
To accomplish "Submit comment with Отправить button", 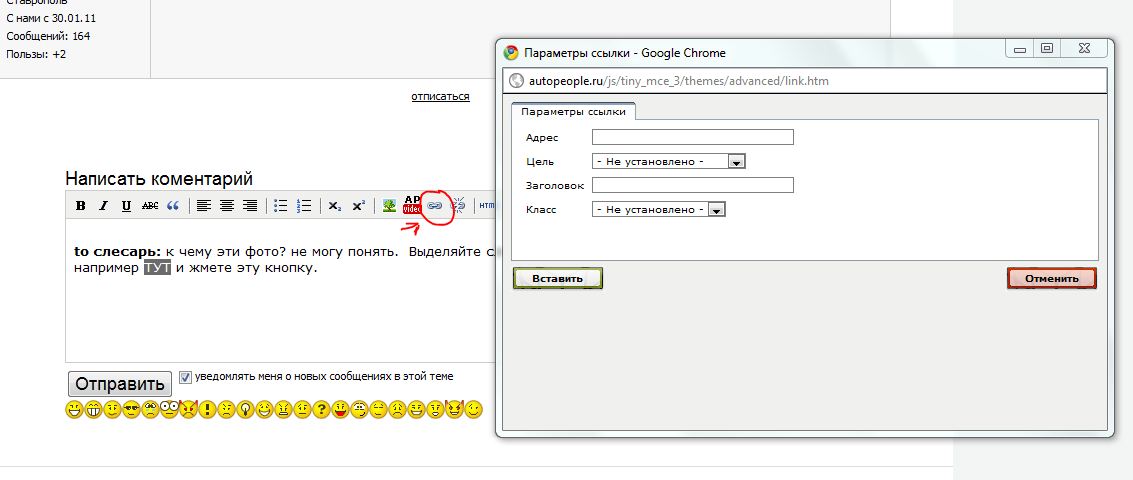I will click(x=120, y=384).
